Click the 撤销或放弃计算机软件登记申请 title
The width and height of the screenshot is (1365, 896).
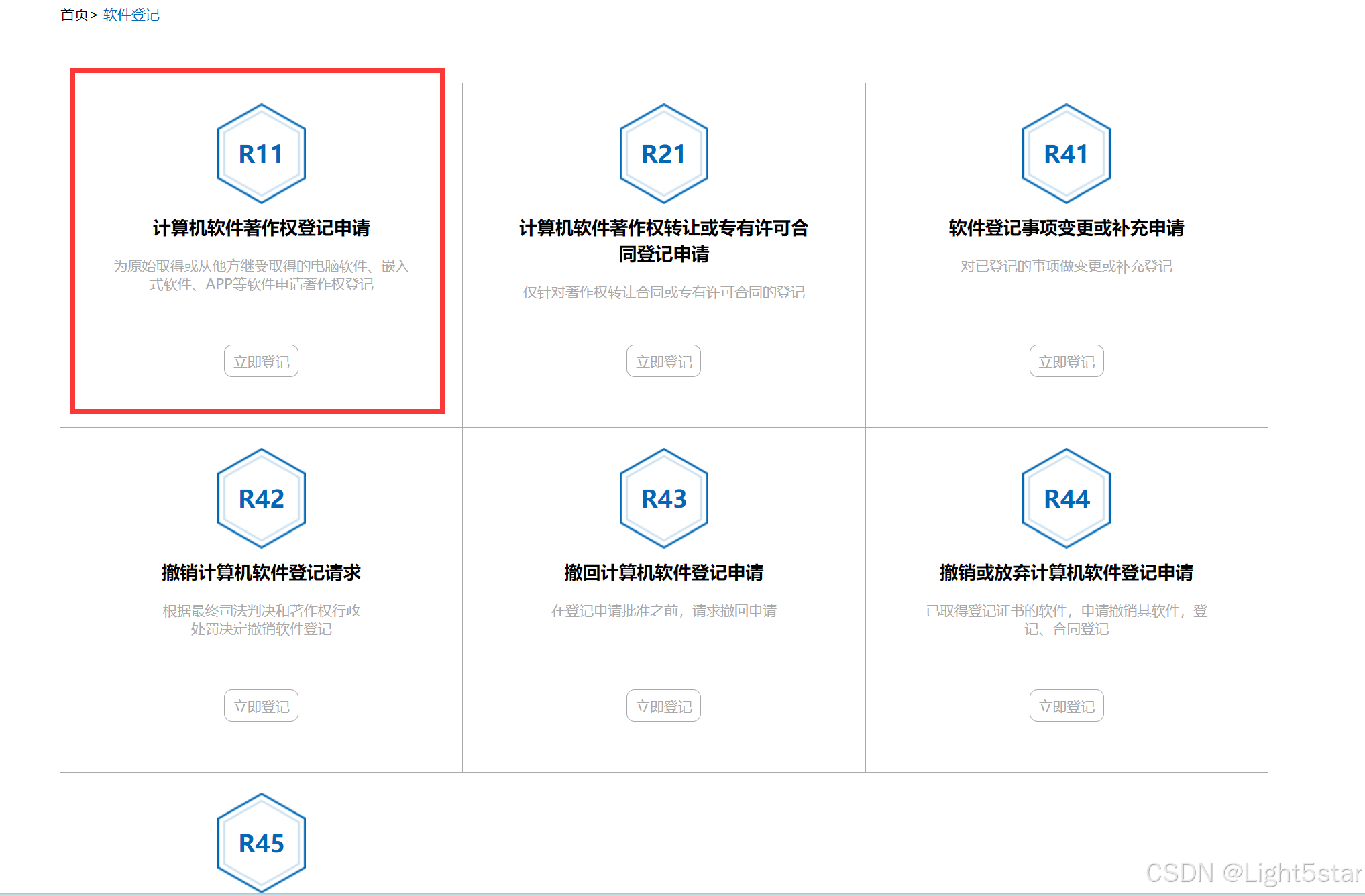[1066, 573]
